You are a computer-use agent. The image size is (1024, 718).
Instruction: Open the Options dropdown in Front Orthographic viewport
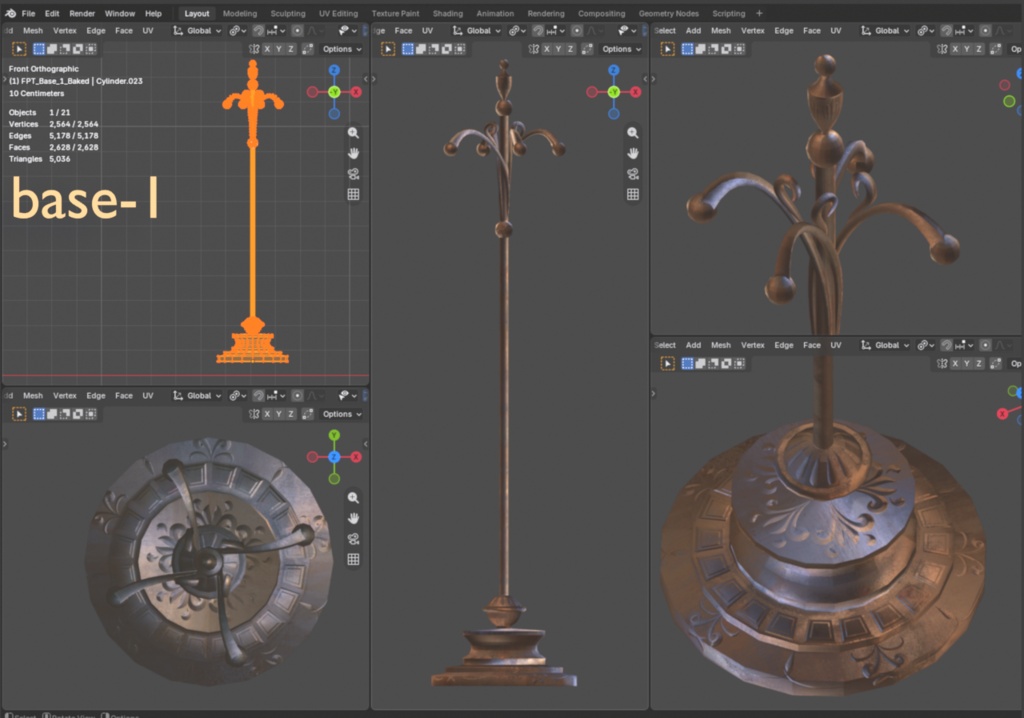342,49
